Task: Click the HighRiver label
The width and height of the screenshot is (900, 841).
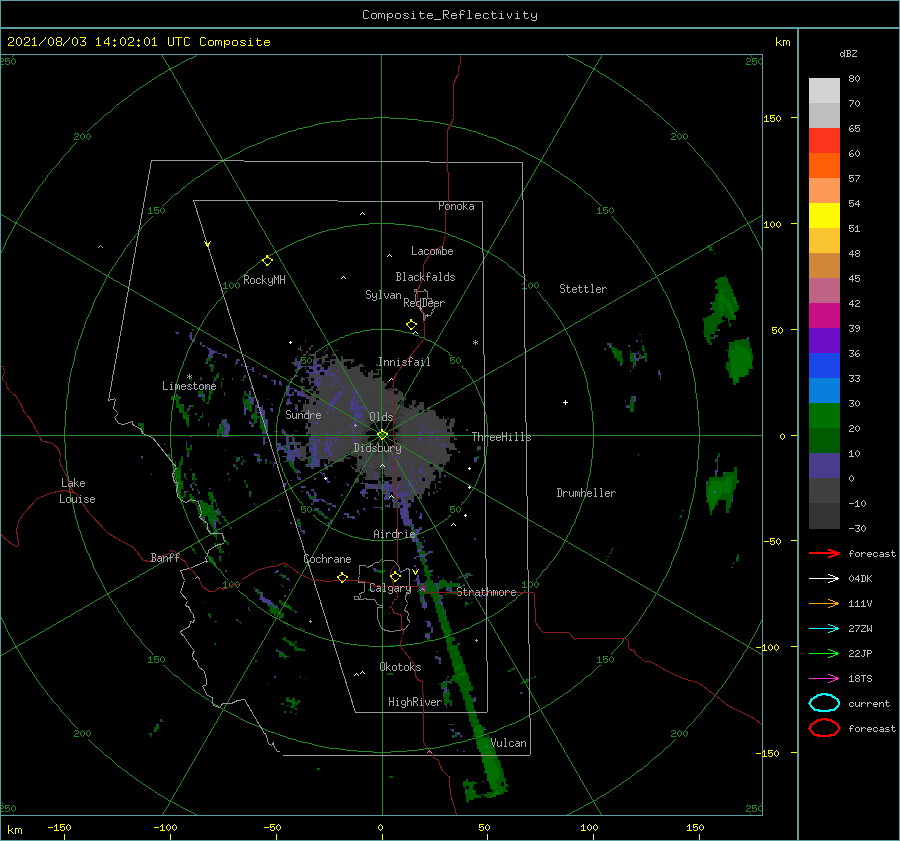Action: point(415,702)
